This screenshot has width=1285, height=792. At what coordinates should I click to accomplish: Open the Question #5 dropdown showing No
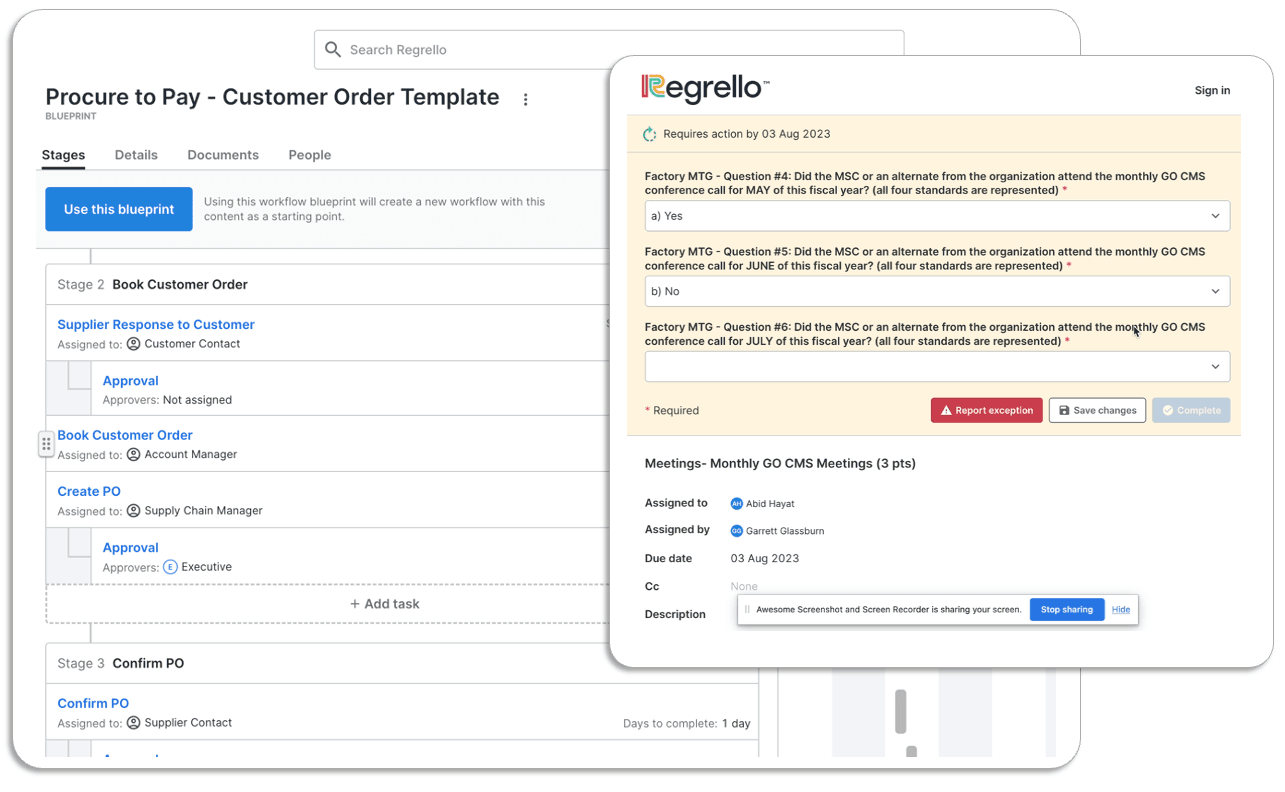tap(937, 291)
